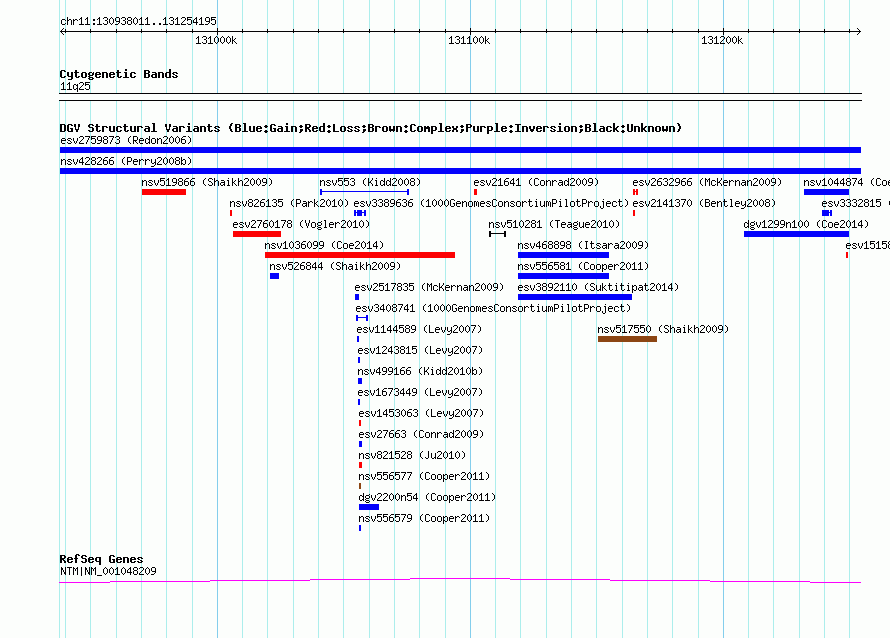Open the nsv556579 (Cooper2011) label
Screen dimensions: 890x638
[424, 518]
